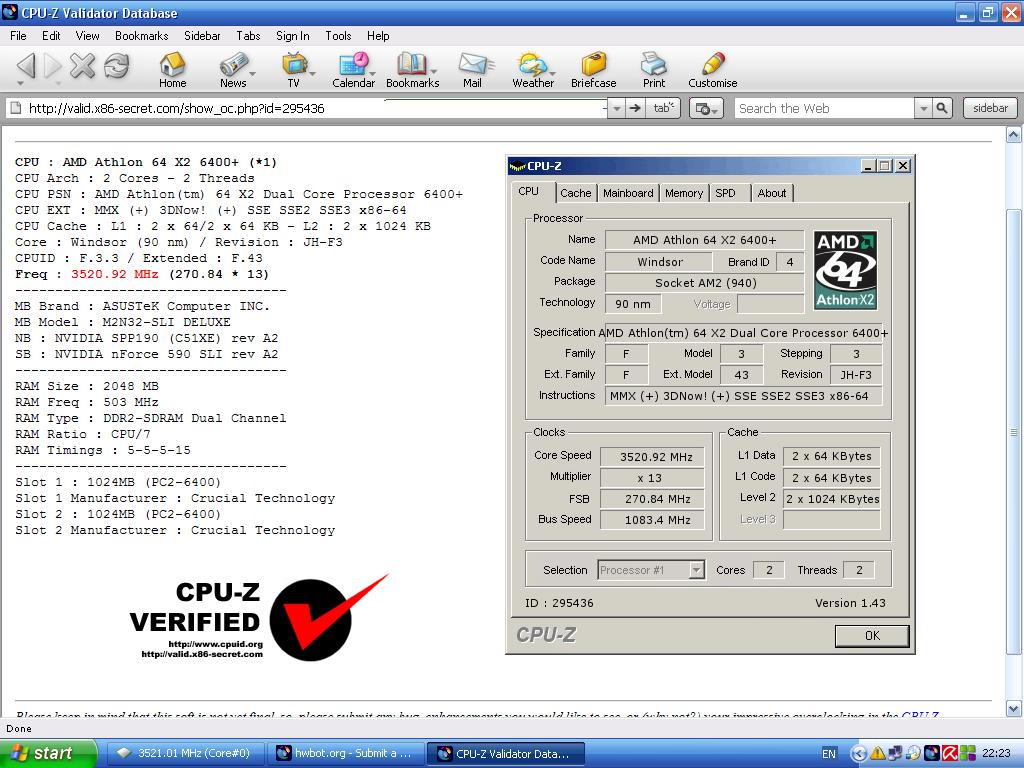The width and height of the screenshot is (1024, 768).
Task: Print the page with Print icon
Action: (x=654, y=71)
